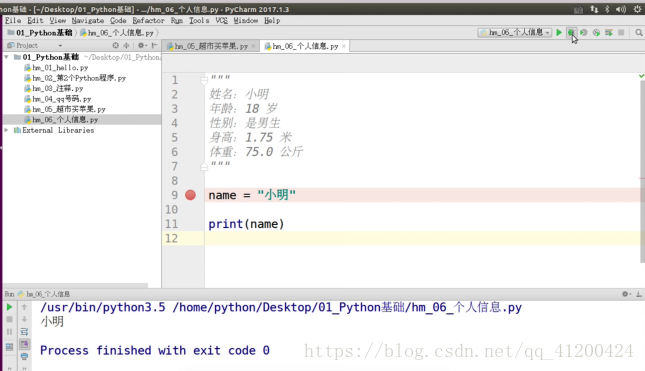Click the Up stack trace arrow
The image size is (645, 371).
[x=24, y=307]
